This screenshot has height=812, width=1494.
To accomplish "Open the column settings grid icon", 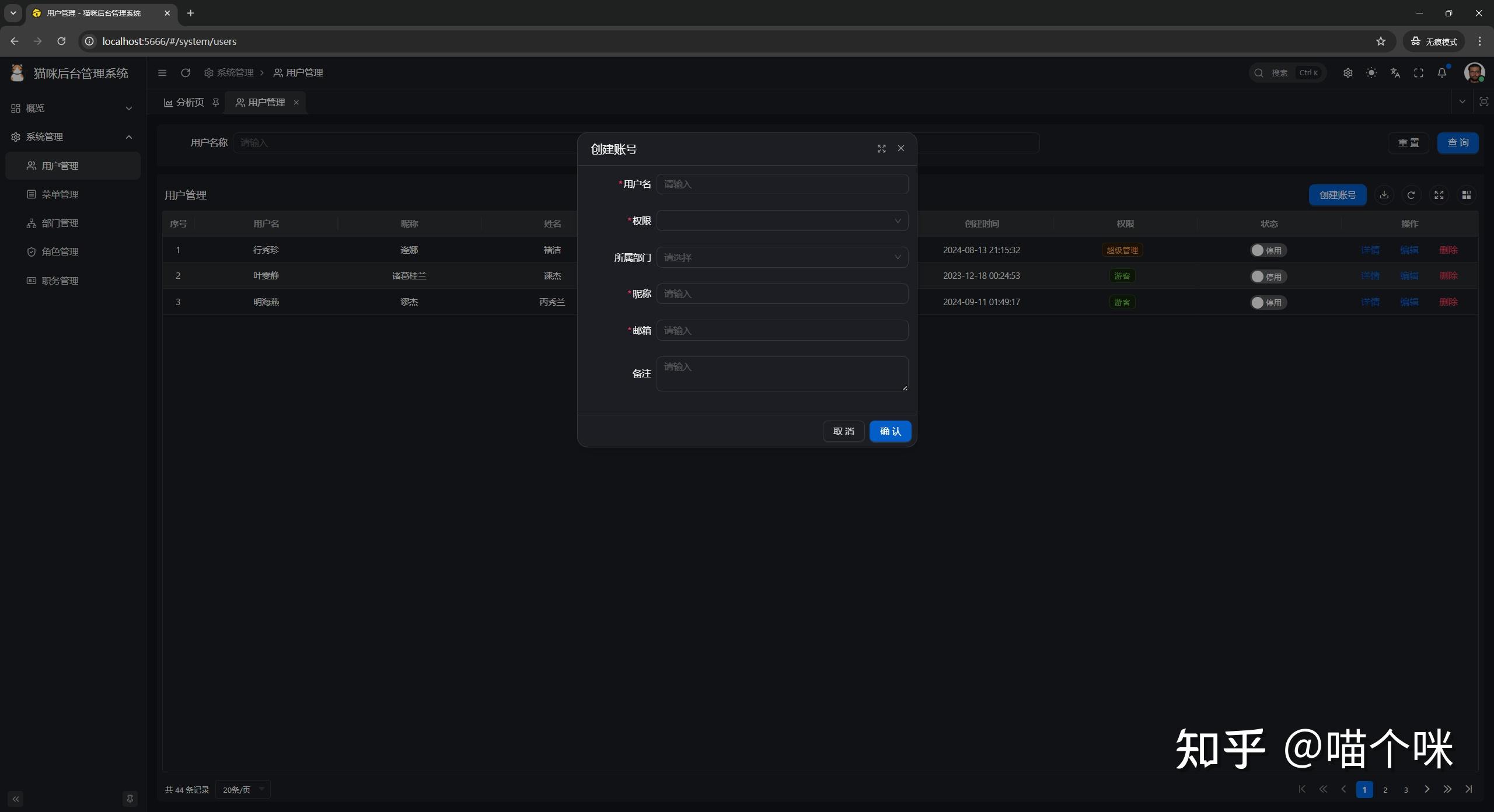I will 1467,195.
